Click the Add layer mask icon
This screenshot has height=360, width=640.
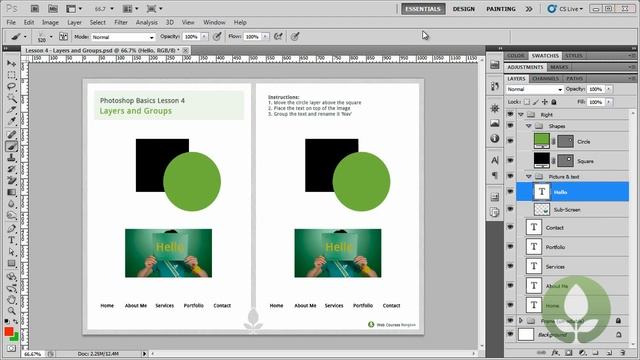coord(569,353)
